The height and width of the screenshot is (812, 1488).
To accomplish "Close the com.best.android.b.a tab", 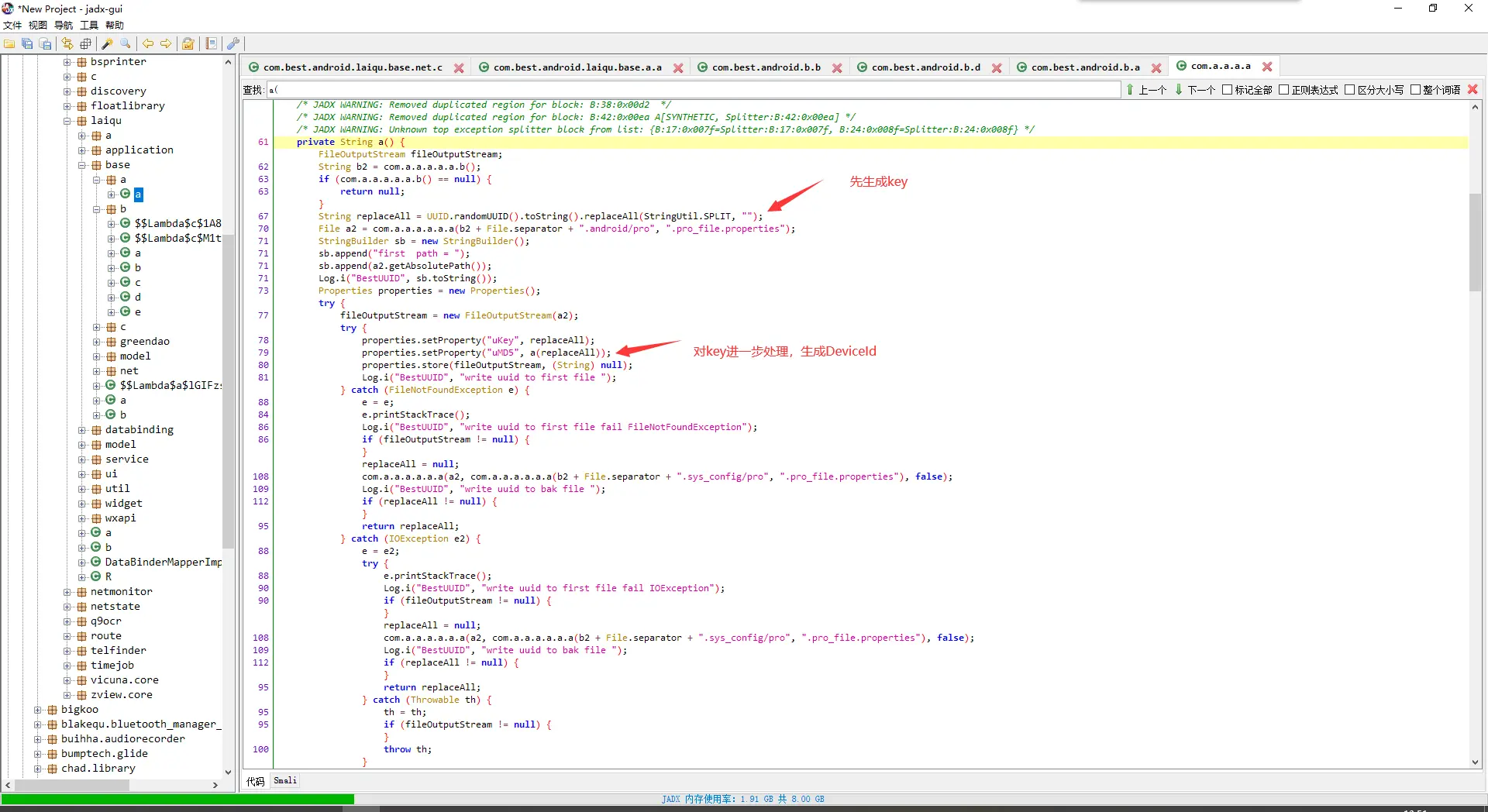I will pos(1156,68).
